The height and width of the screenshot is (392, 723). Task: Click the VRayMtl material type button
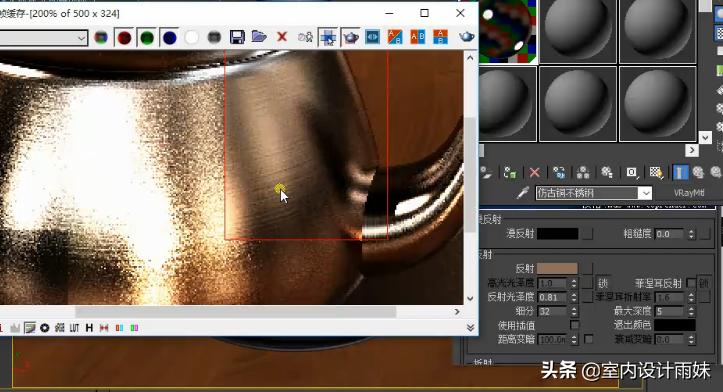[689, 193]
